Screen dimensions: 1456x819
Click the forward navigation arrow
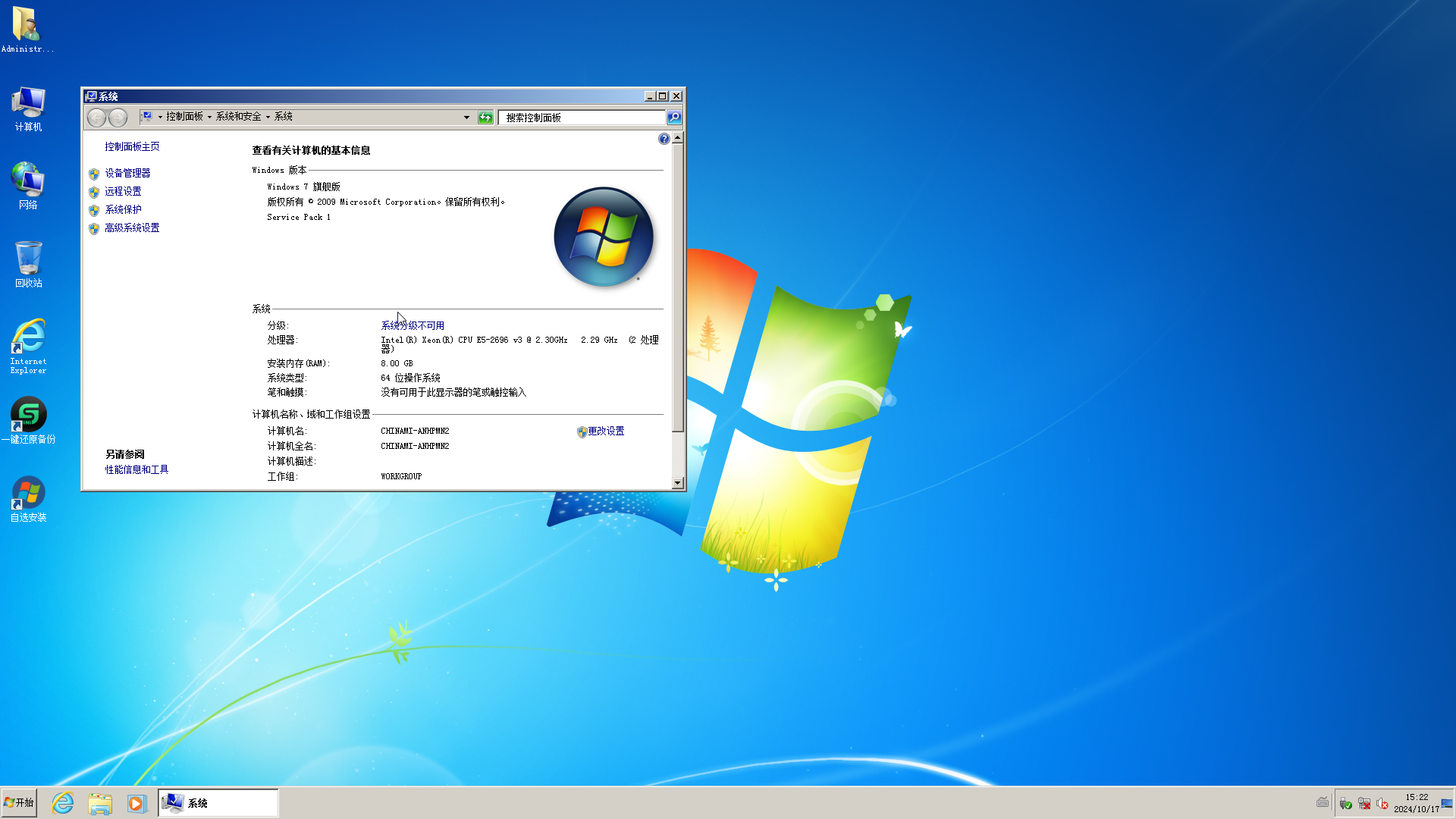[x=118, y=118]
